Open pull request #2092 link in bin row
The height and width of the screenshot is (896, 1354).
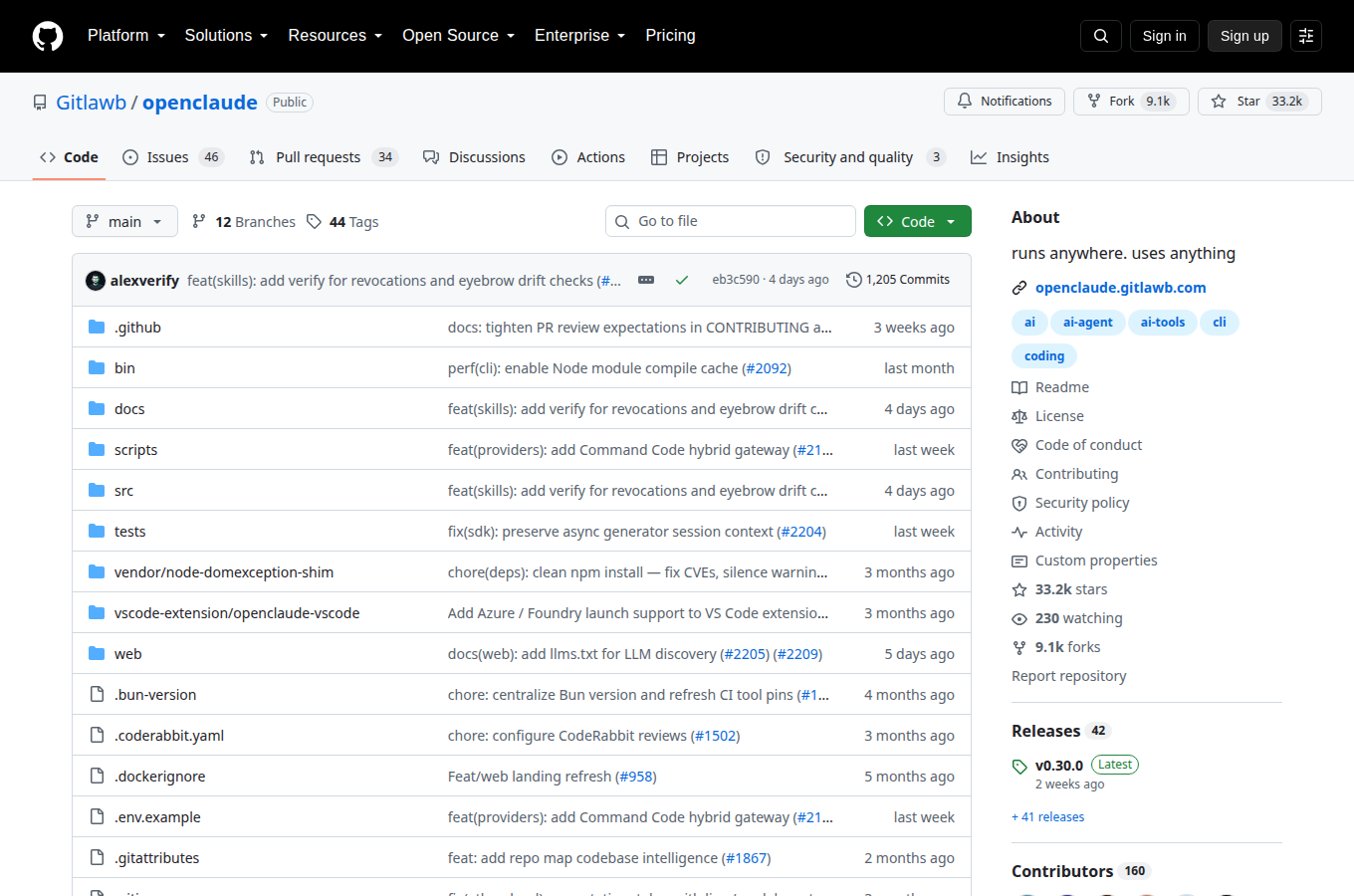pyautogui.click(x=767, y=368)
